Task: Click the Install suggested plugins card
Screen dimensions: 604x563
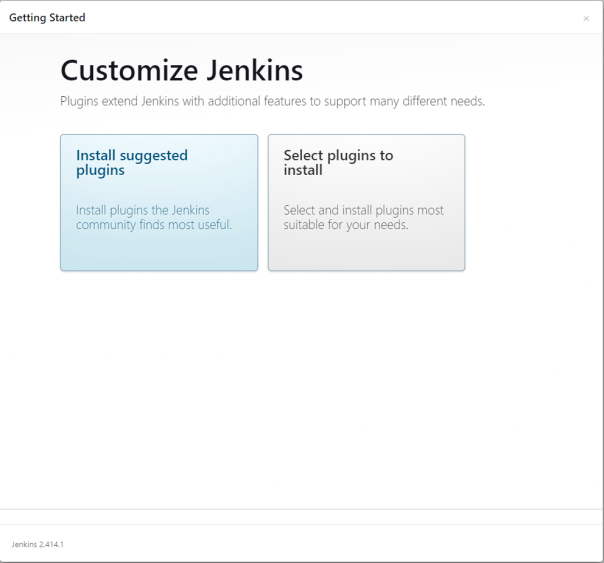Action: coord(159,202)
